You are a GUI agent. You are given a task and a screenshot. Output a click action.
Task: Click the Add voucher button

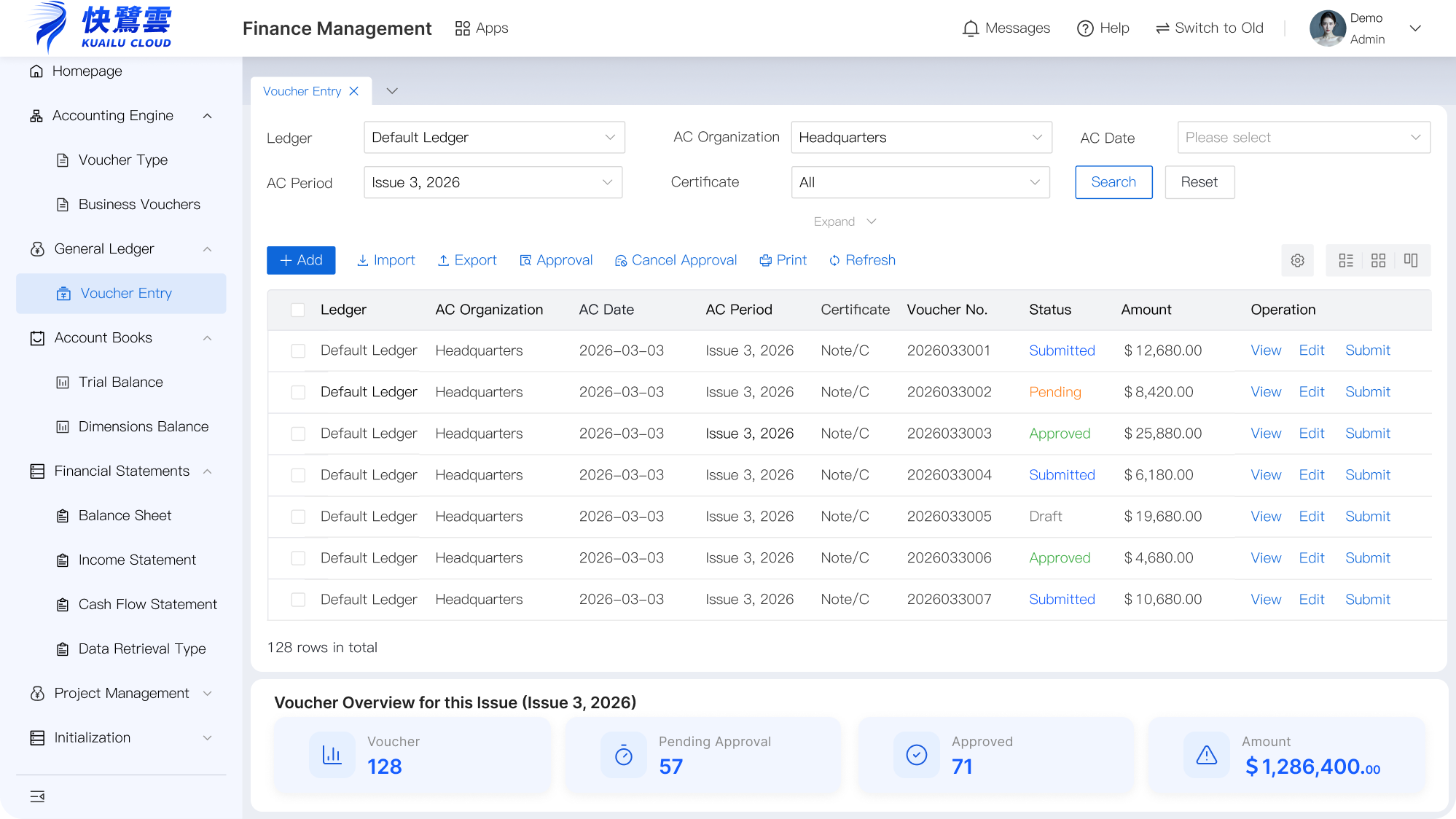tap(301, 260)
